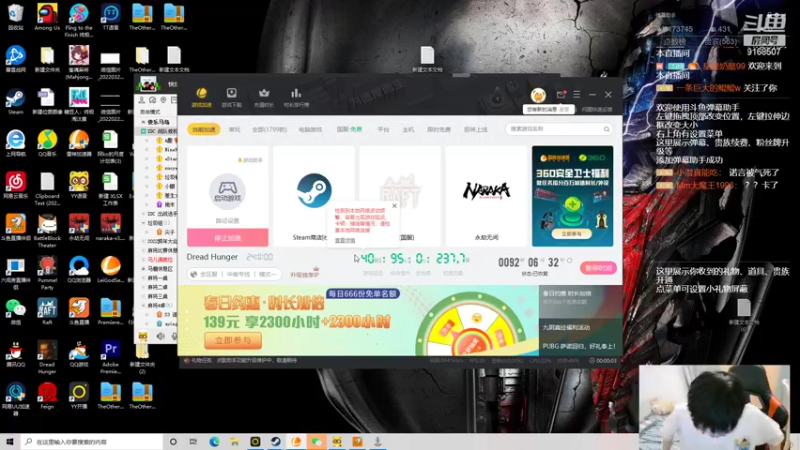Select the 全部(1799款) games filter

click(269, 130)
